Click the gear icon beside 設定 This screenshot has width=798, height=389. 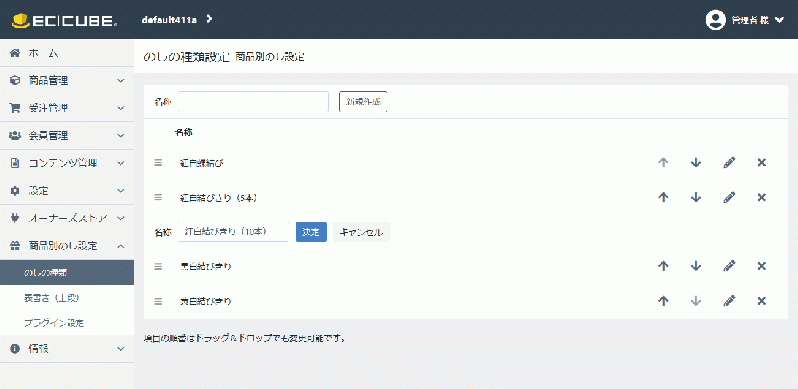[15, 190]
